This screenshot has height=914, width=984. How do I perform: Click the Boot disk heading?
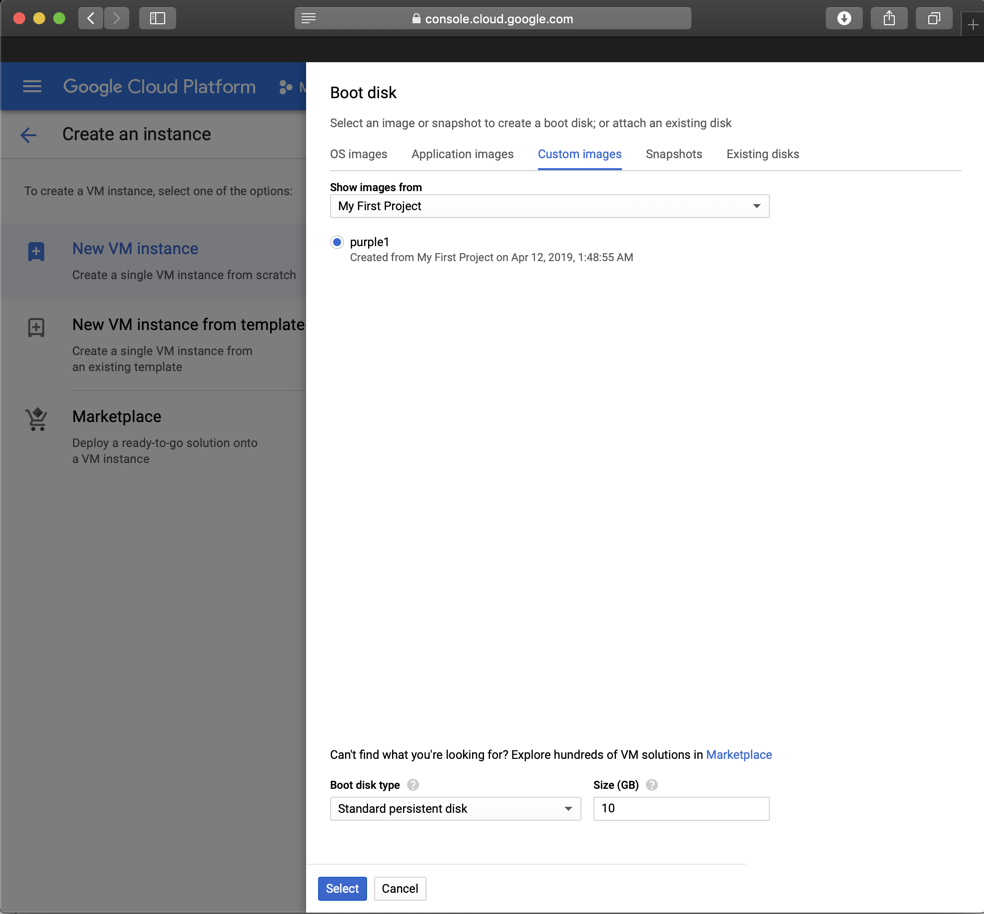(363, 93)
